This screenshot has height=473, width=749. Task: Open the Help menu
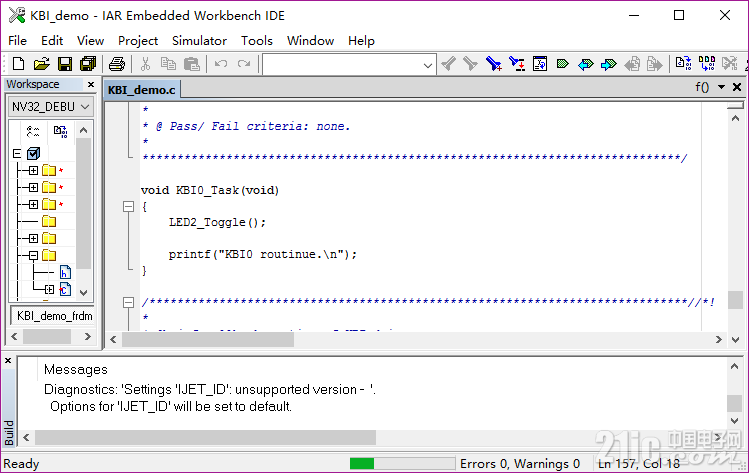(361, 41)
